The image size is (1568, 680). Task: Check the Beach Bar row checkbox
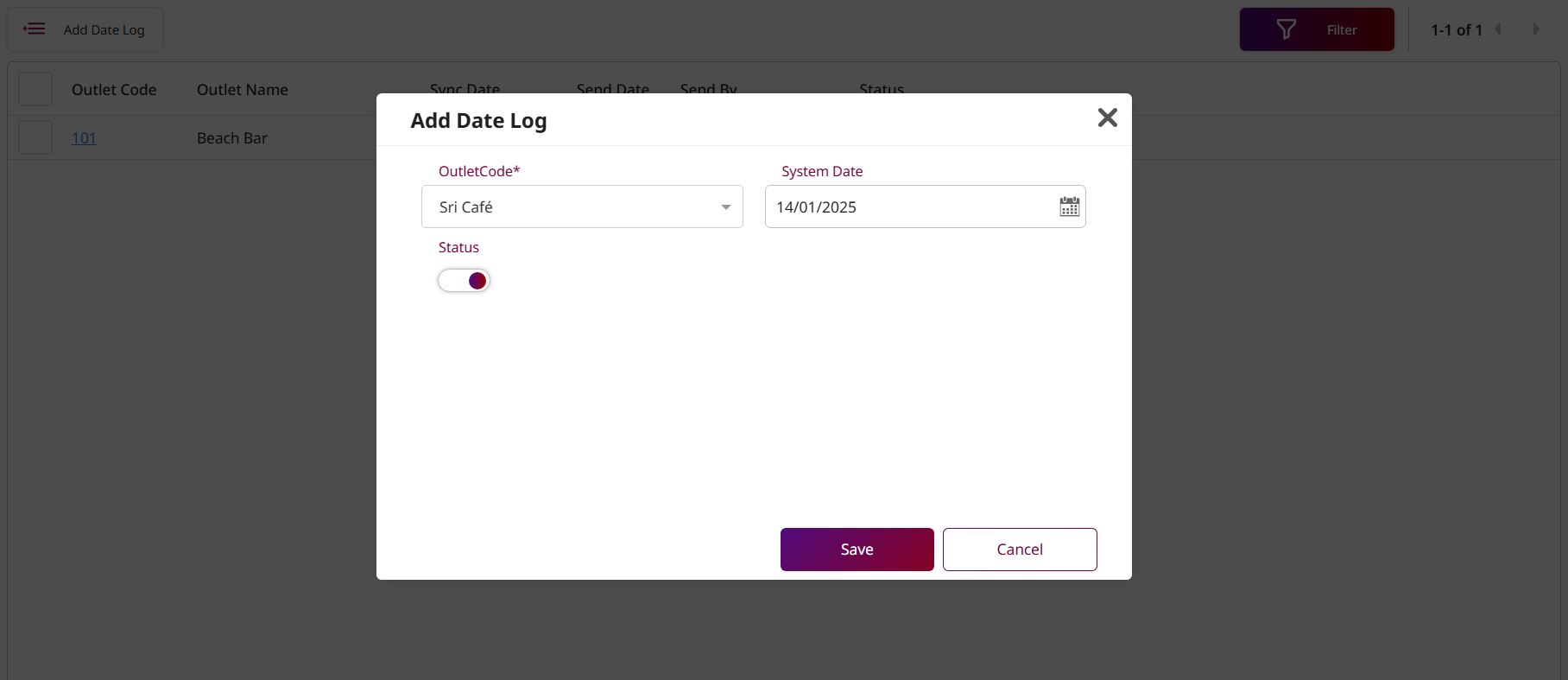tap(35, 137)
